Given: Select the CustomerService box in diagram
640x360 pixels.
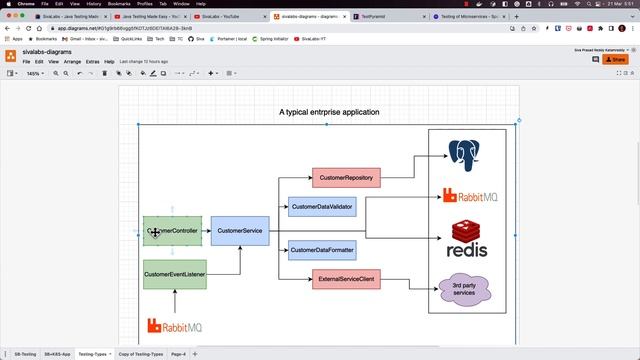Looking at the screenshot, I should tap(240, 231).
